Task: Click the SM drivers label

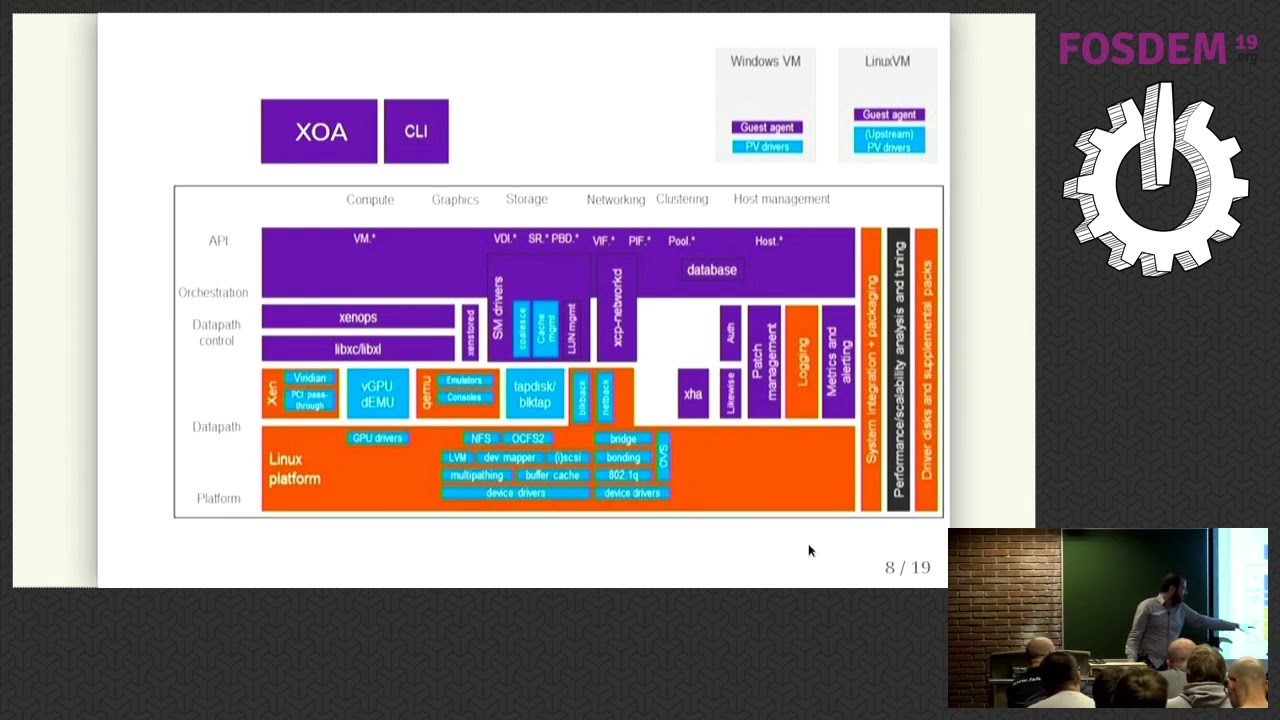Action: pos(498,306)
